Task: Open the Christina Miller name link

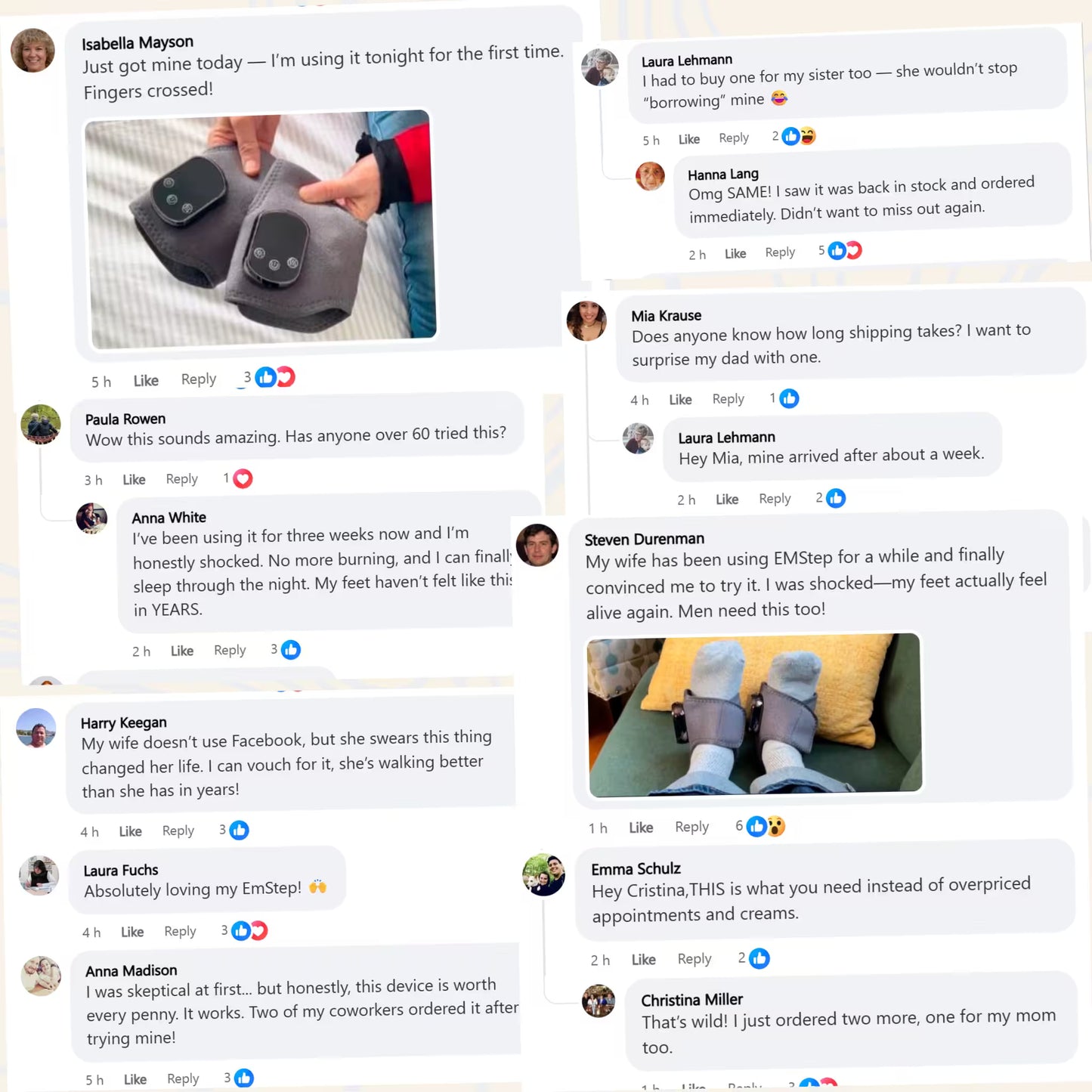Action: pyautogui.click(x=692, y=1001)
